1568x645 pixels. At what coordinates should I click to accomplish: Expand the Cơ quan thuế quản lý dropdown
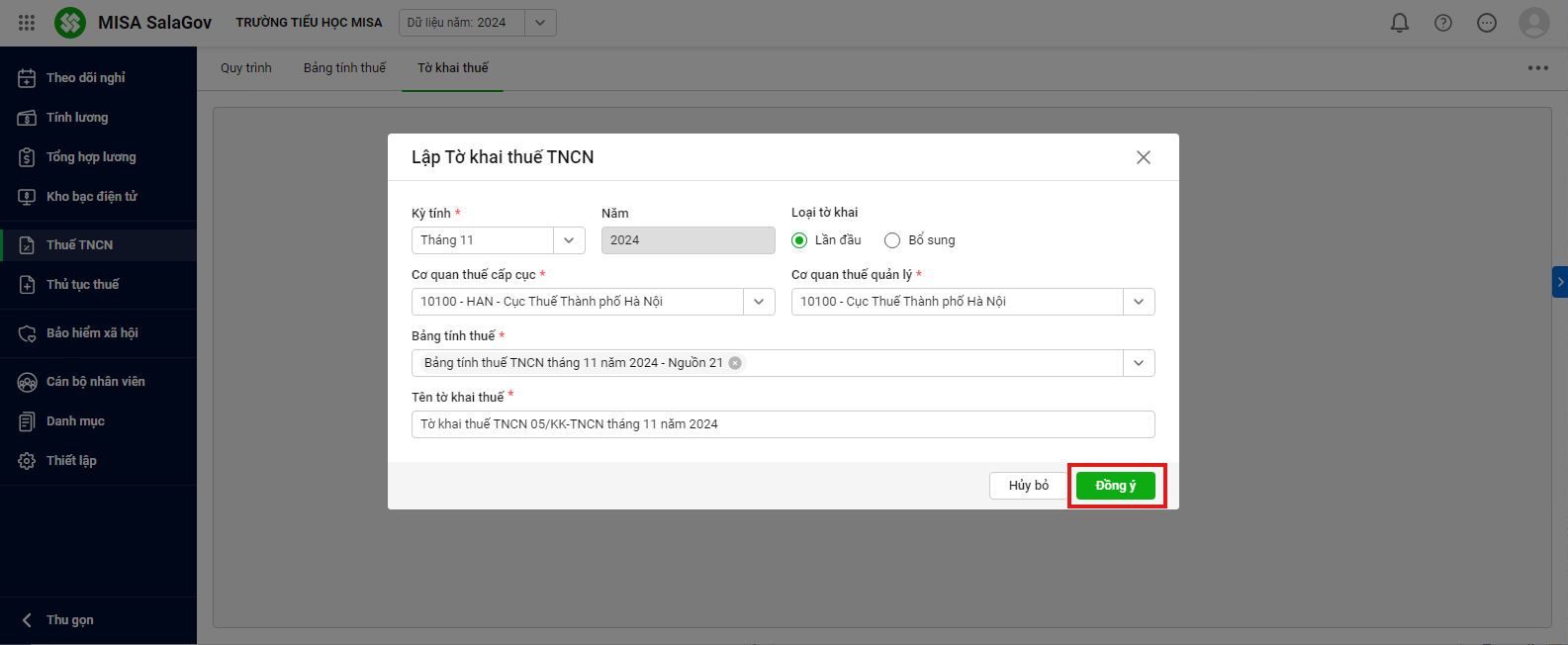[1139, 302]
